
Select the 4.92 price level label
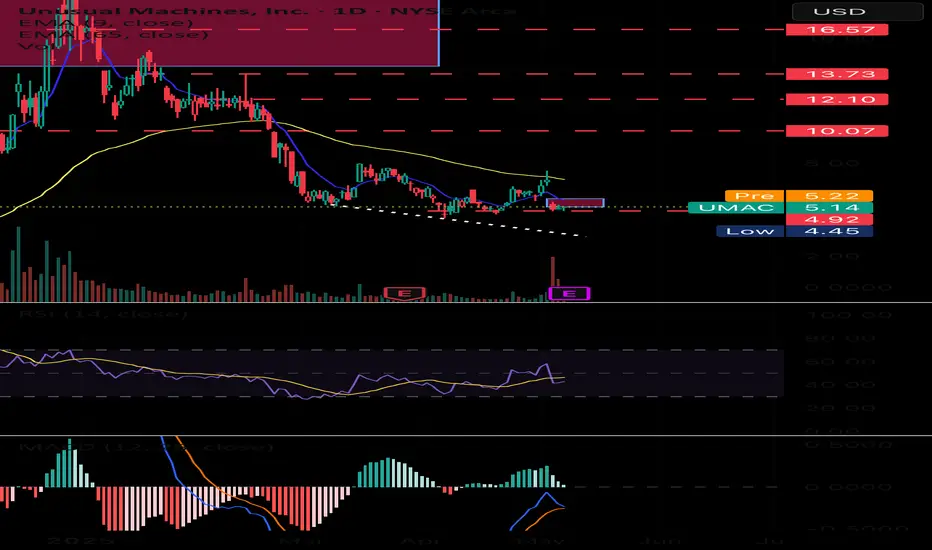tap(829, 219)
